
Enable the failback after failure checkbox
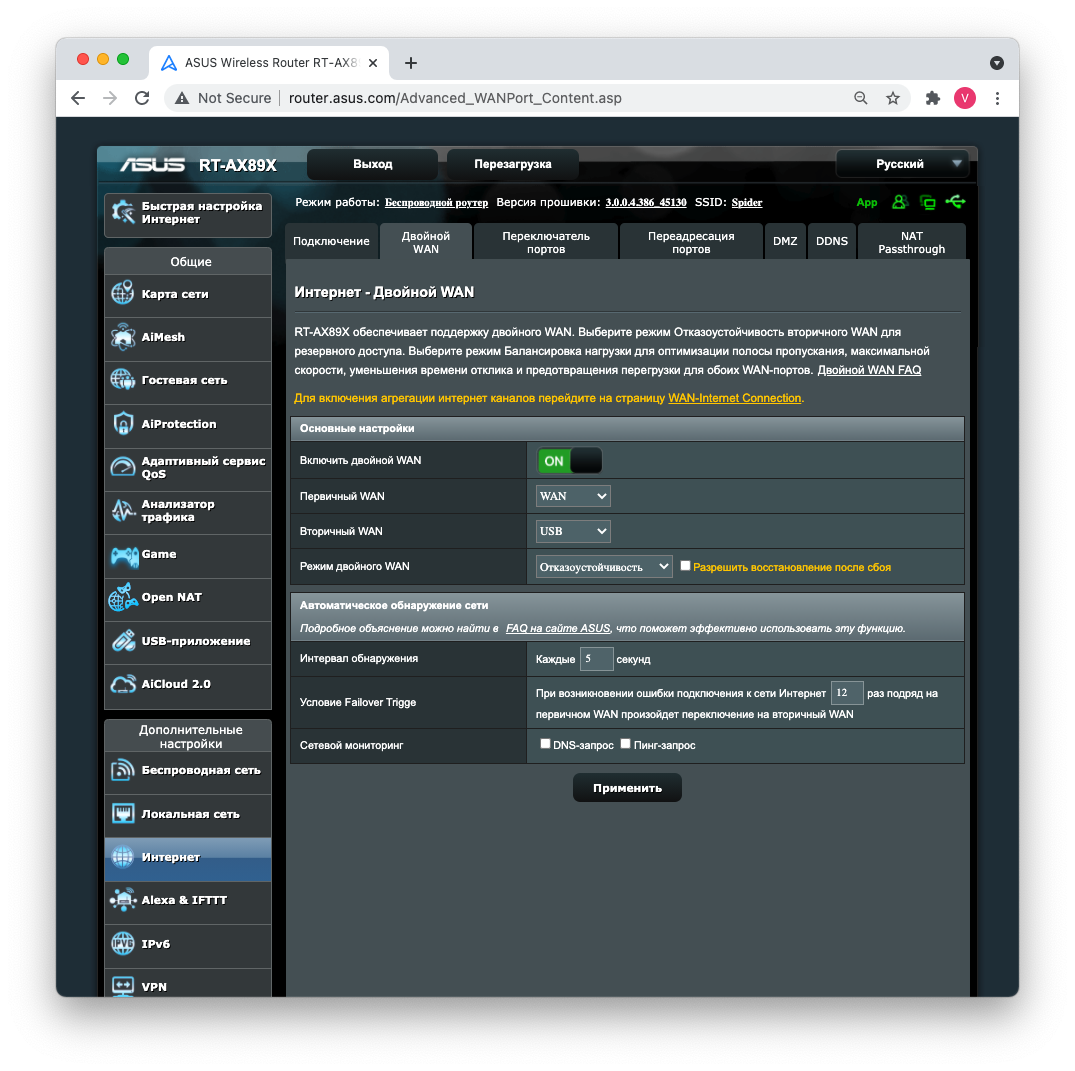click(x=685, y=566)
